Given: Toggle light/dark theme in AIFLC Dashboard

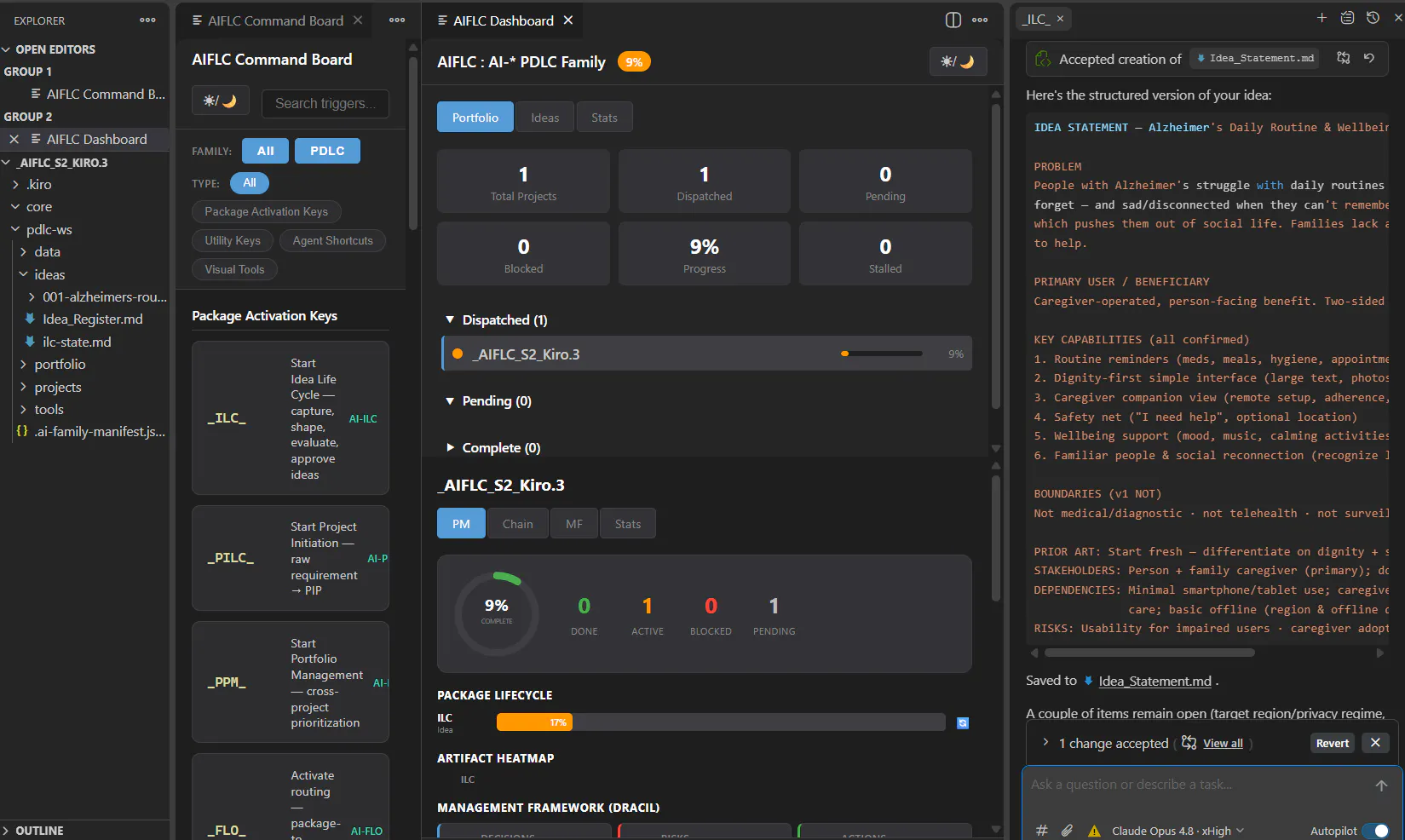Looking at the screenshot, I should 958,61.
